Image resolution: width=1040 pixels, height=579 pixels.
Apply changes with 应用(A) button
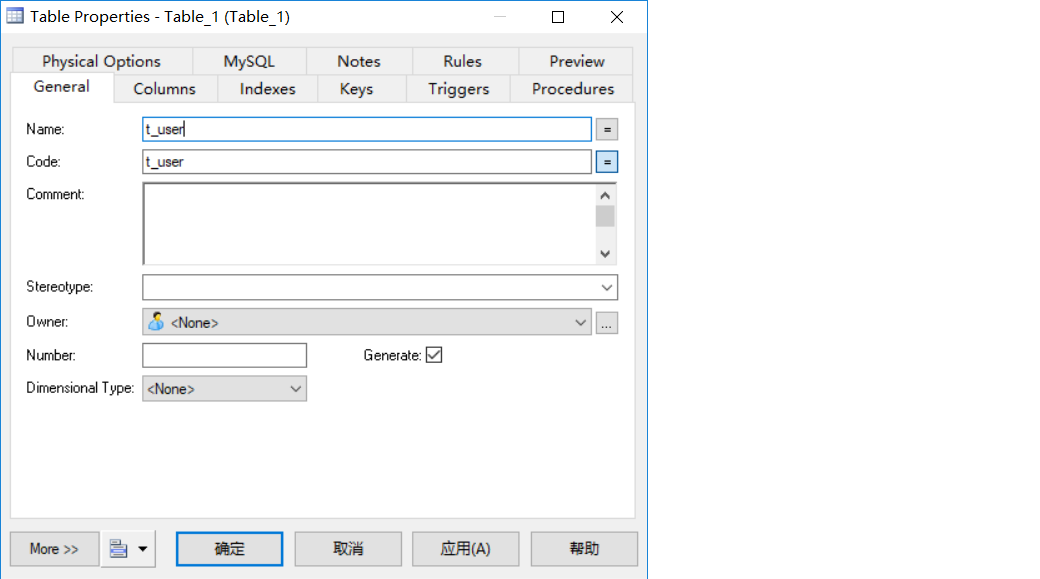(466, 548)
